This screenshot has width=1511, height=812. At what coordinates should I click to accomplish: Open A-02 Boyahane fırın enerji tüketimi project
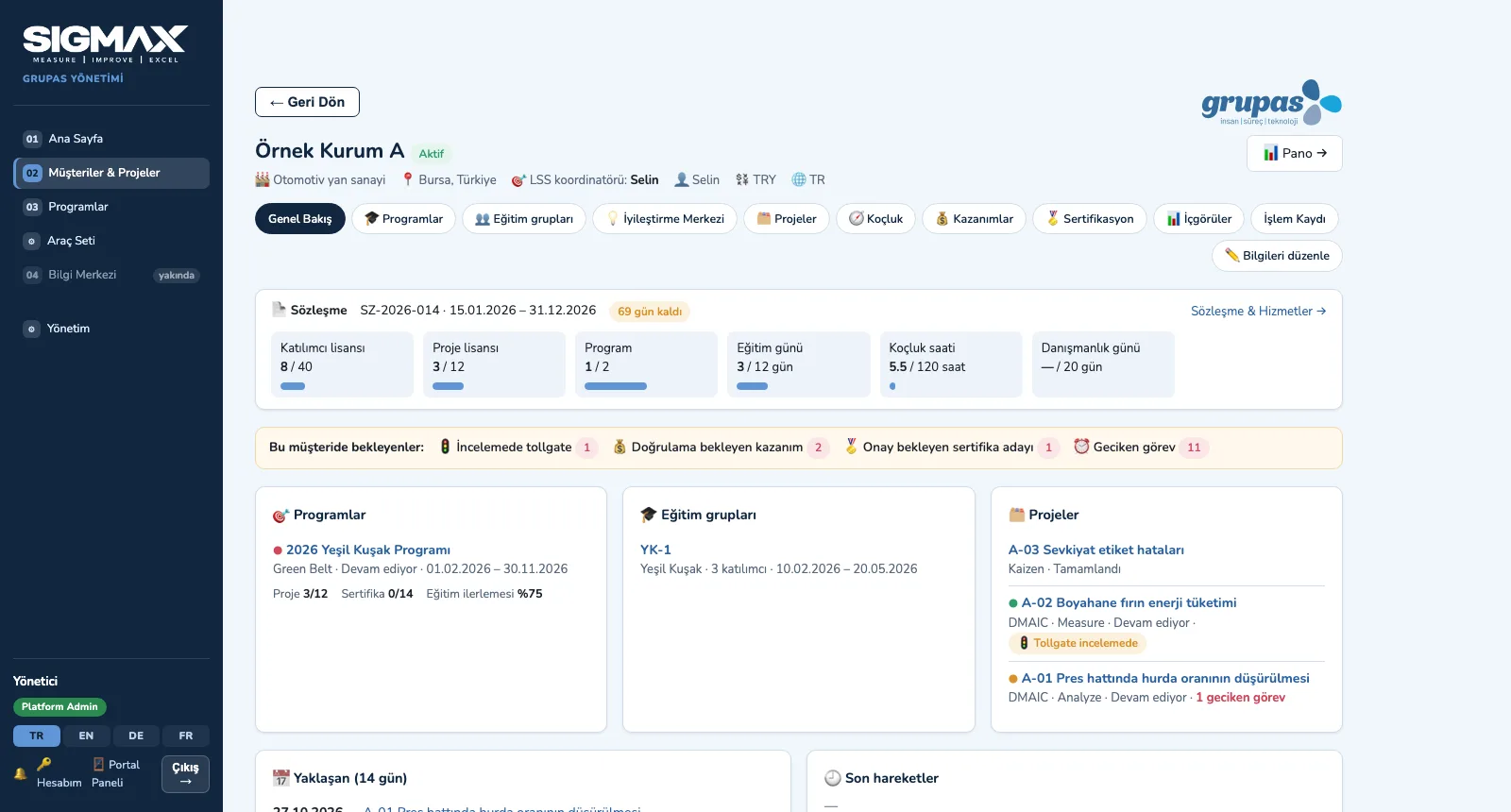[x=1129, y=602]
